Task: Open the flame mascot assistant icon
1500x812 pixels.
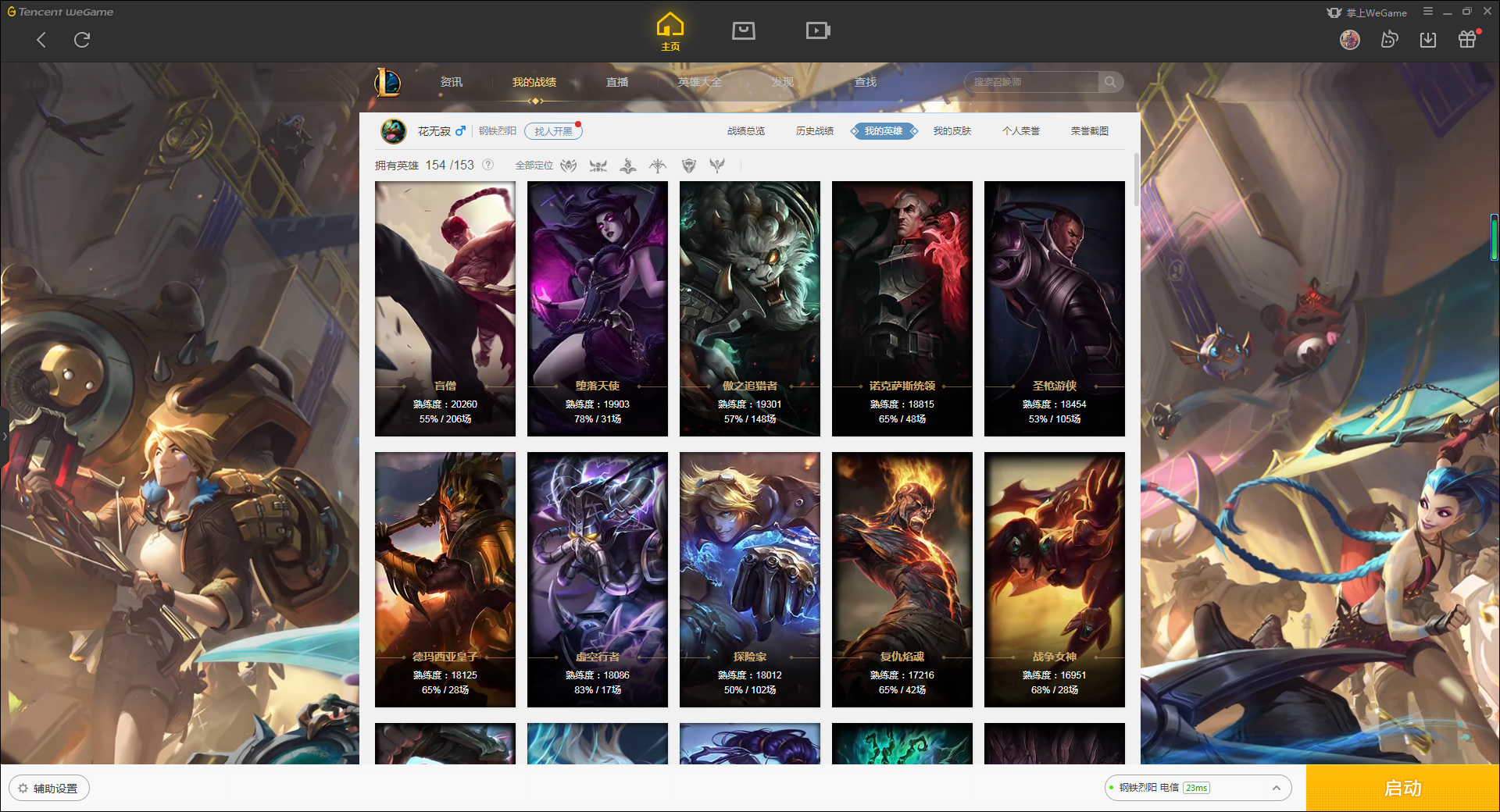Action: coord(1389,39)
